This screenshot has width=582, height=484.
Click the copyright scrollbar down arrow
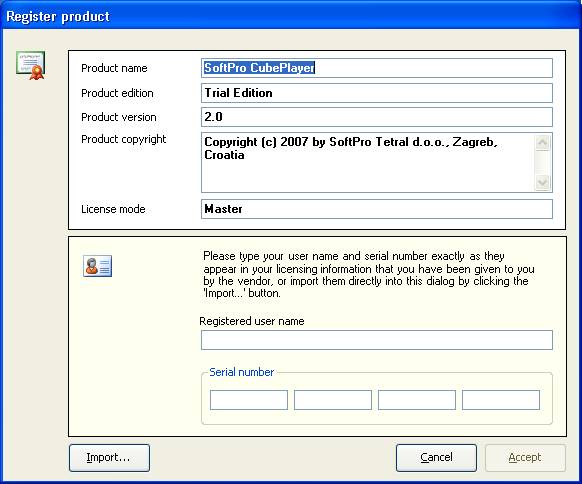pos(543,182)
